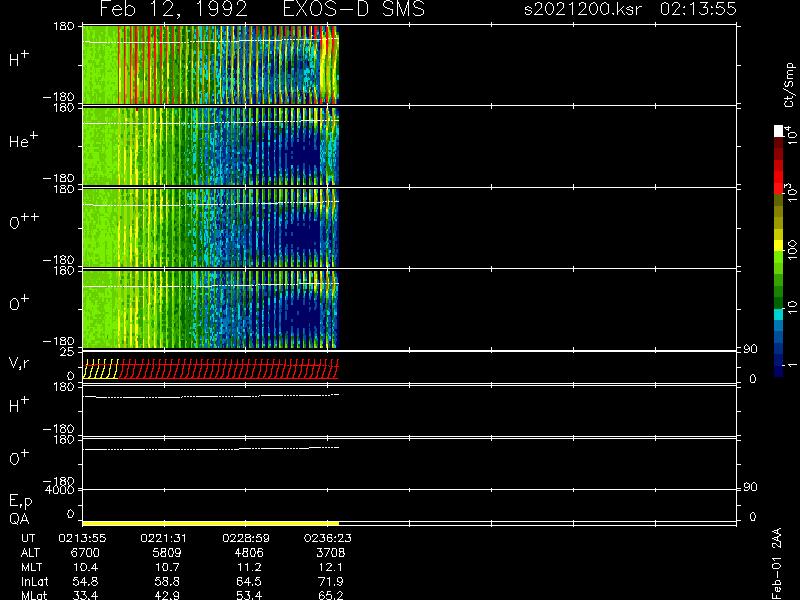Click altitude value '5809'

[167, 553]
